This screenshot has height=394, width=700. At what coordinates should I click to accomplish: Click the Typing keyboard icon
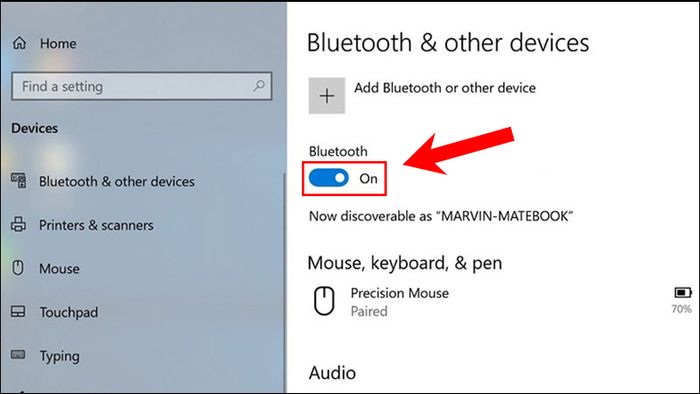tap(18, 355)
